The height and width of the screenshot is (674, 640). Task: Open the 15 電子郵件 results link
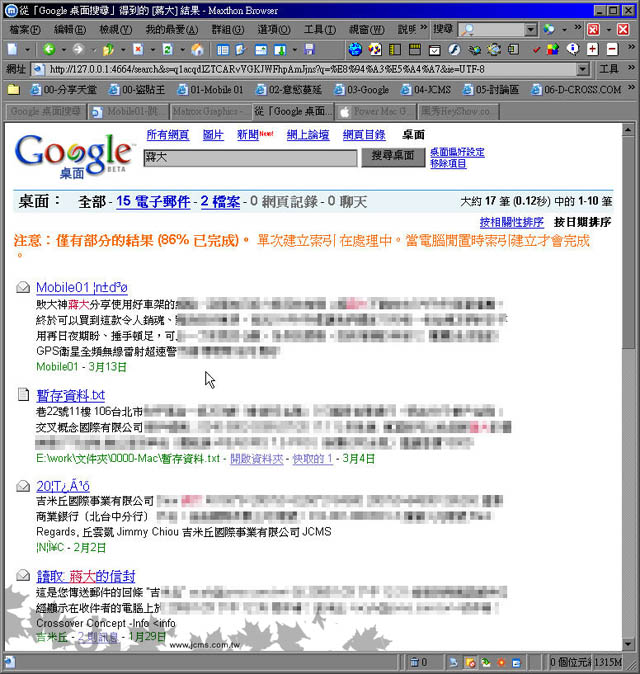(x=153, y=202)
